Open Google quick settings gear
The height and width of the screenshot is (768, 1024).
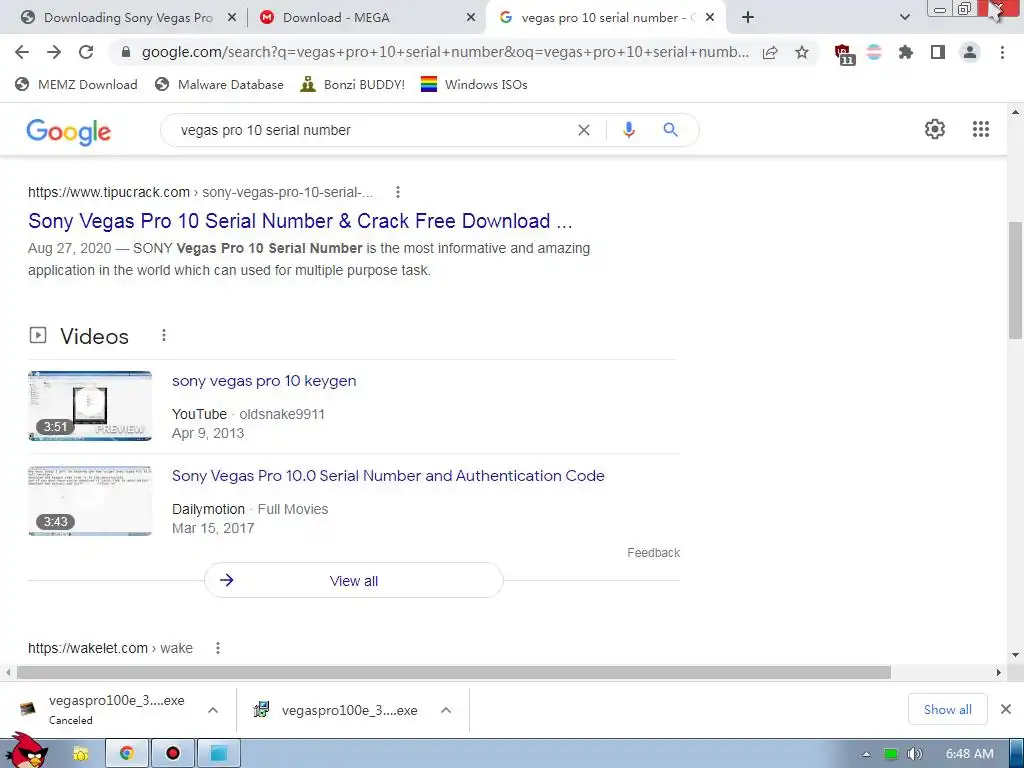[x=935, y=129]
